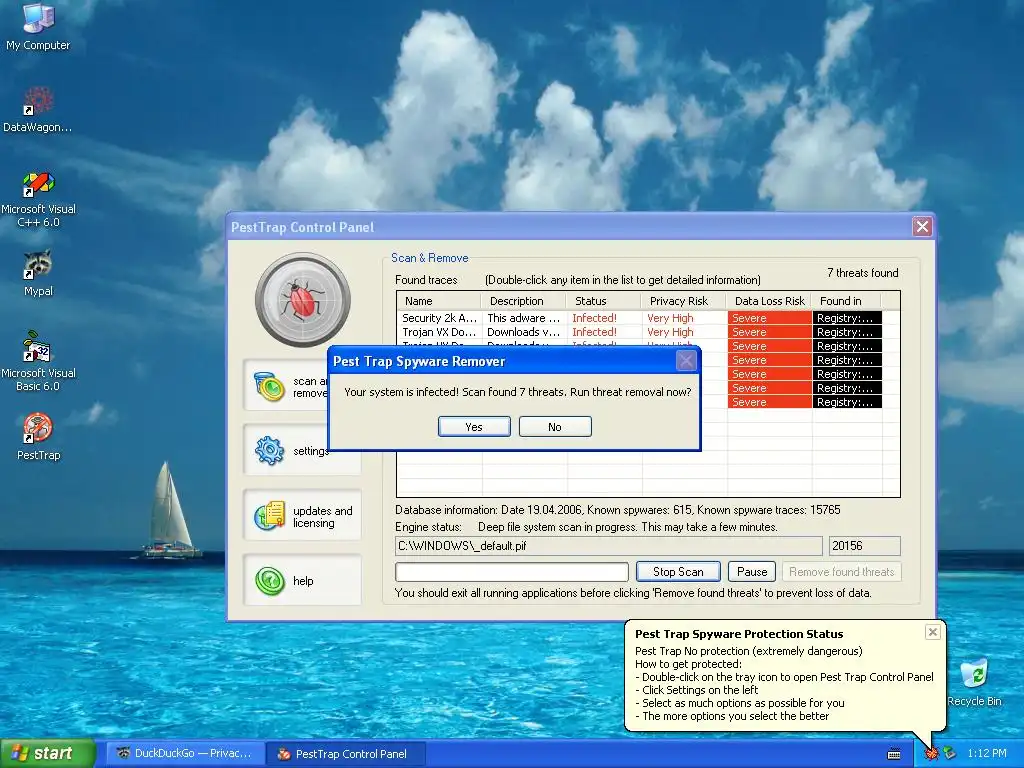
Task: Click '7 threats found' text
Action: click(863, 273)
